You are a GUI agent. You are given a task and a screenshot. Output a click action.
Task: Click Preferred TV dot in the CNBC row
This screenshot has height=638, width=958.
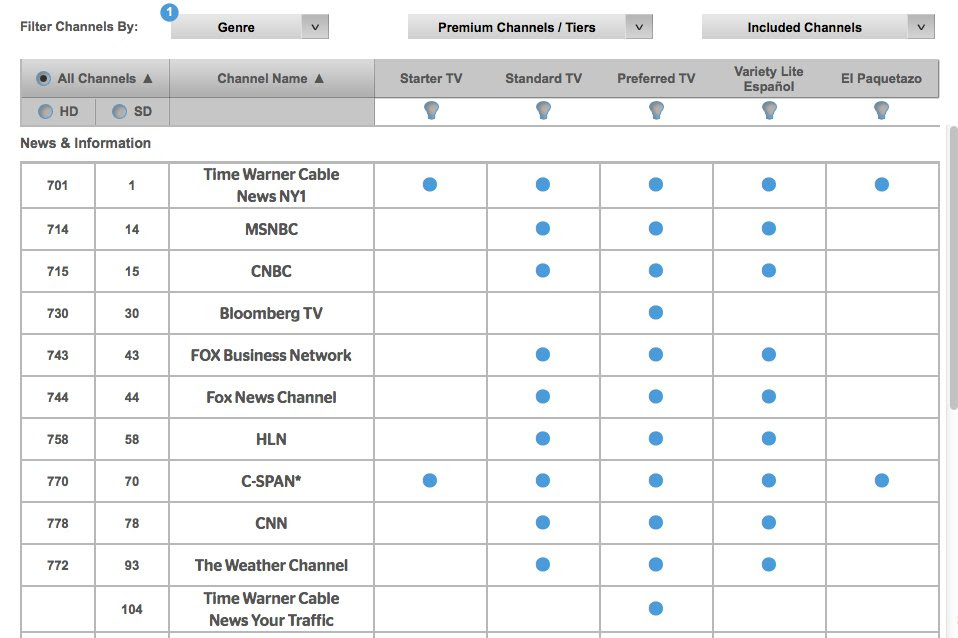(656, 271)
